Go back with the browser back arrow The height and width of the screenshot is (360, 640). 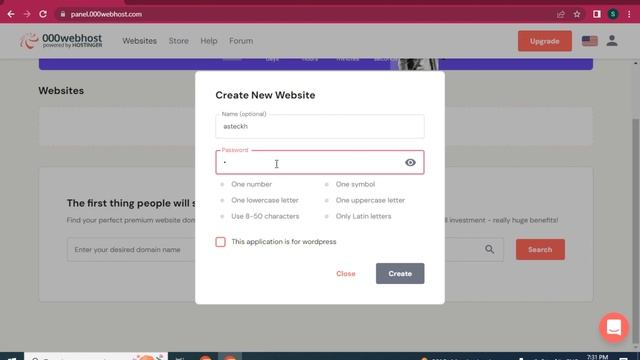coord(11,14)
